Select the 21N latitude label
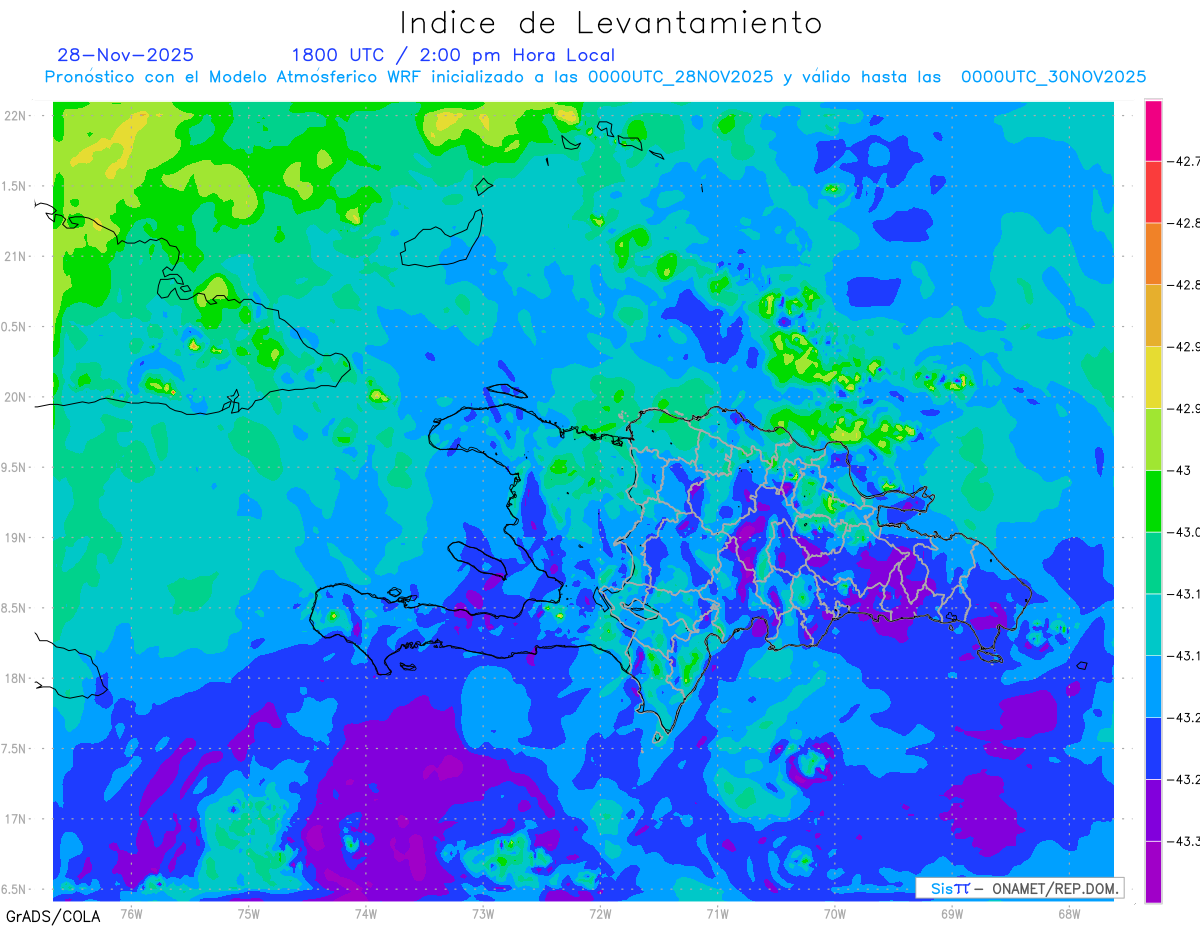Image resolution: width=1200 pixels, height=927 pixels. pos(15,256)
